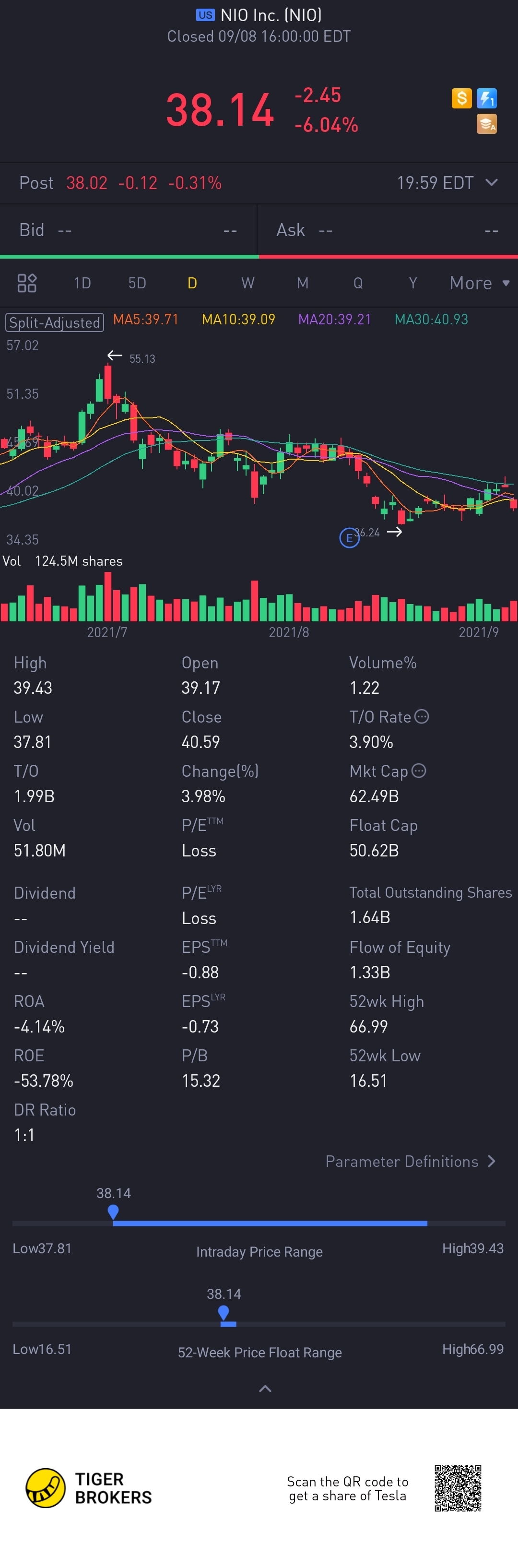518x1568 pixels.
Task: Tap the P/B value 15.32
Action: pyautogui.click(x=201, y=1081)
